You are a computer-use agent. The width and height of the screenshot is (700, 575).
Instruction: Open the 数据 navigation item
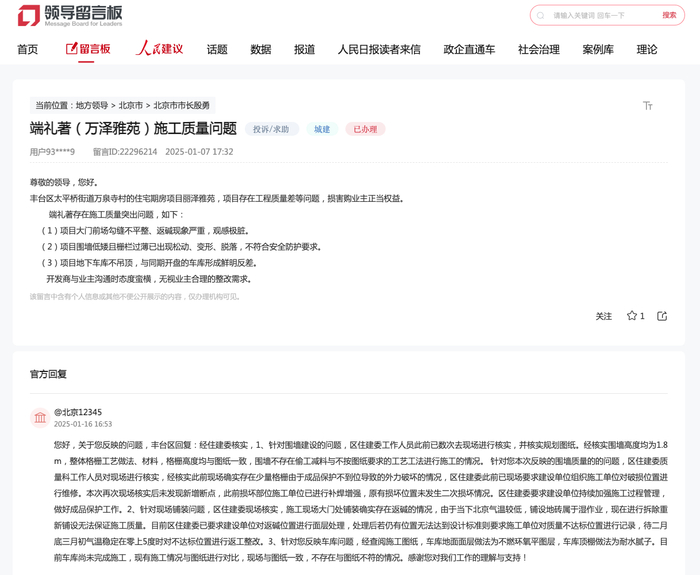[x=261, y=50]
